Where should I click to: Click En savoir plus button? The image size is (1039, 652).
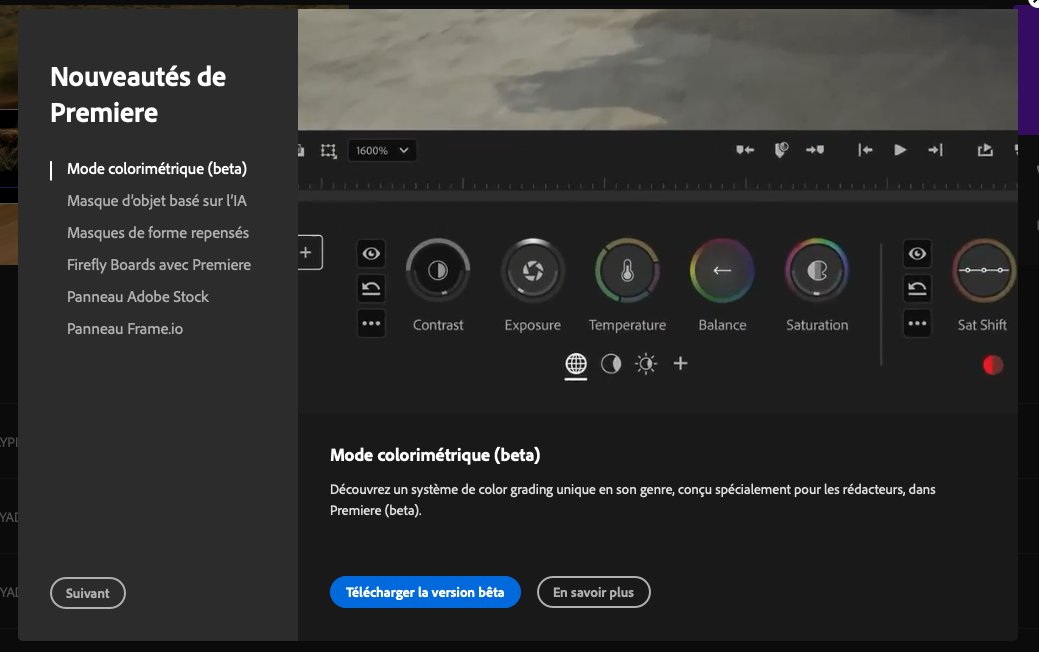click(x=593, y=592)
